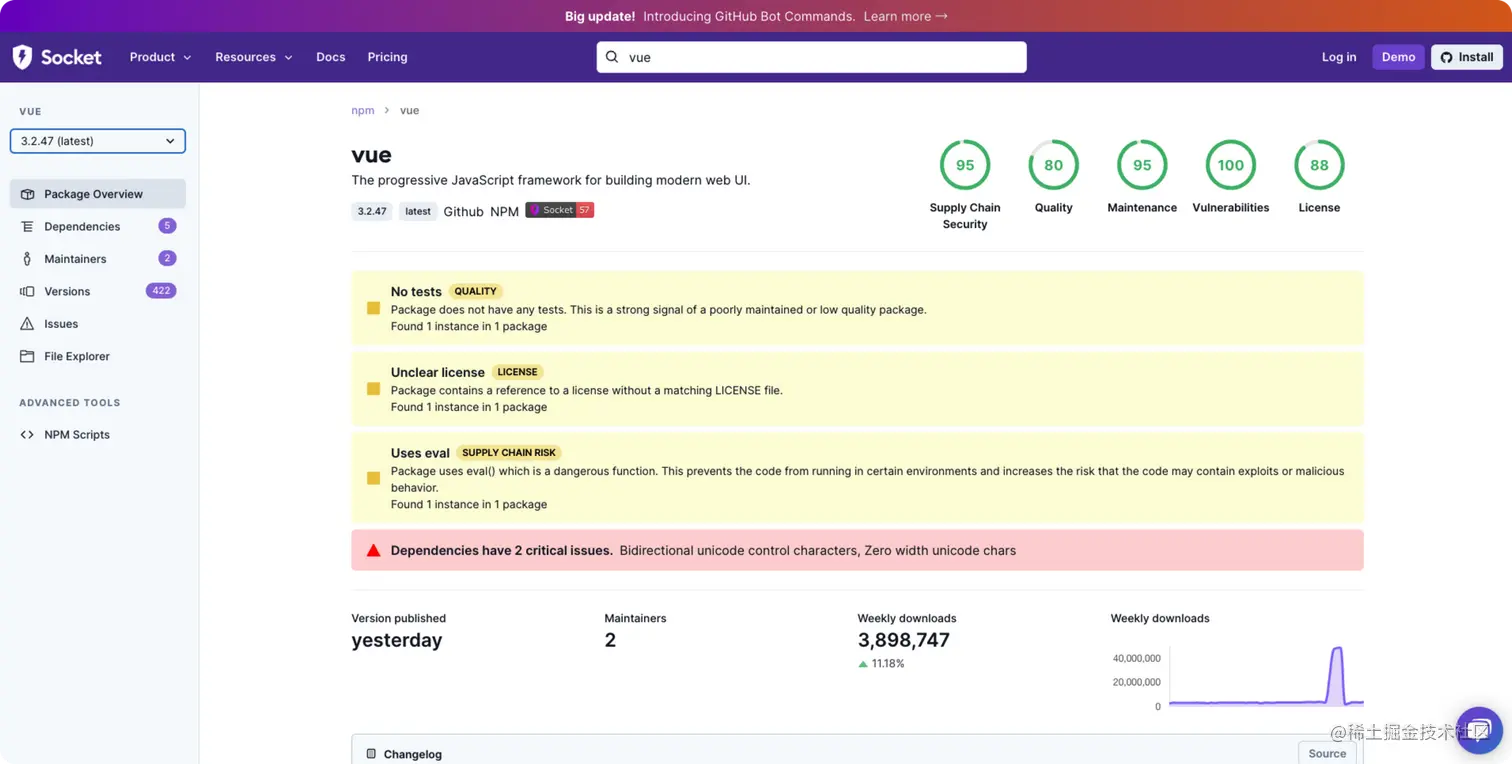This screenshot has width=1512, height=764.
Task: Click the red critical issues triangle icon
Action: point(373,550)
